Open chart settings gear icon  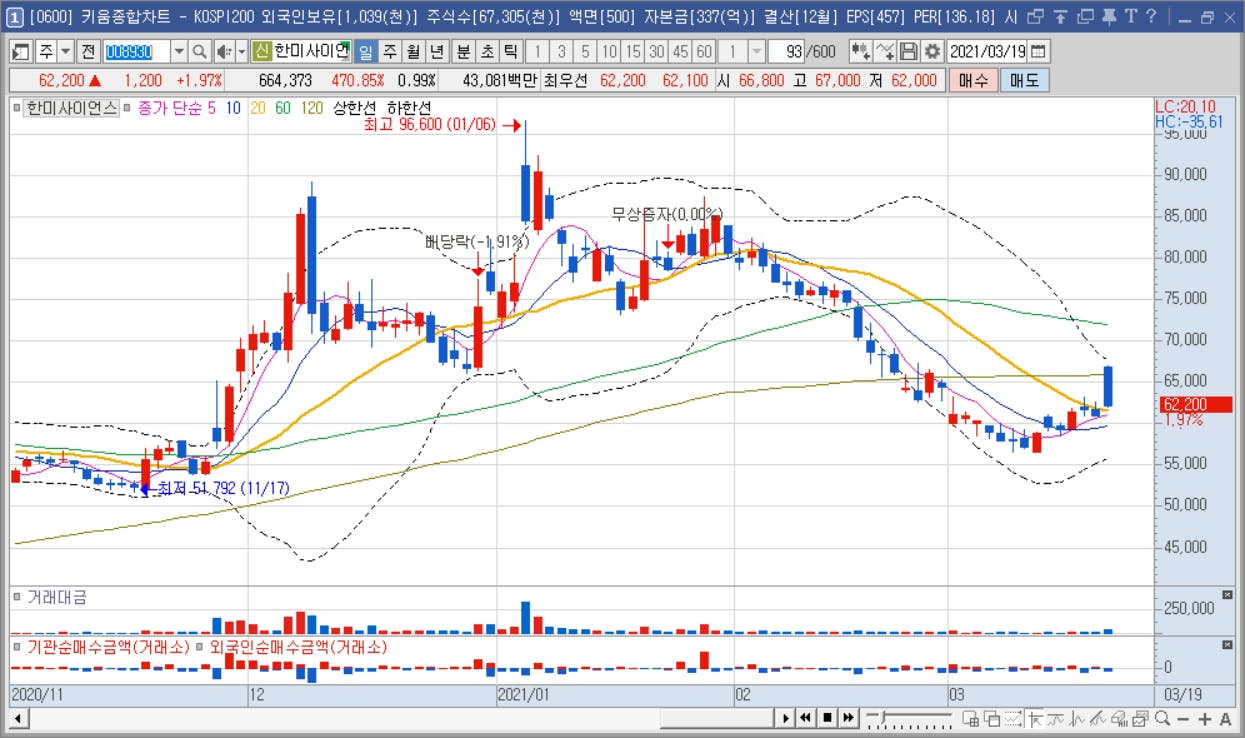pyautogui.click(x=932, y=52)
